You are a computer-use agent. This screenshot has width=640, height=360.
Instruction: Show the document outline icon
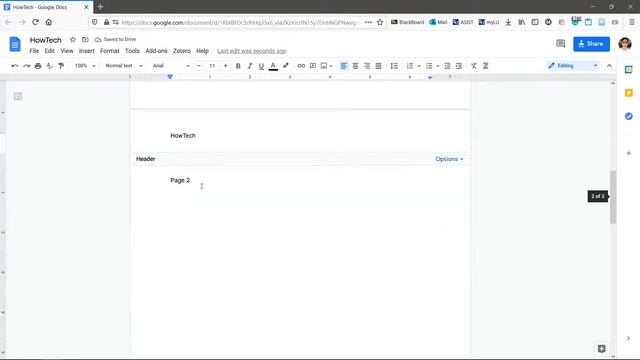pyautogui.click(x=18, y=96)
